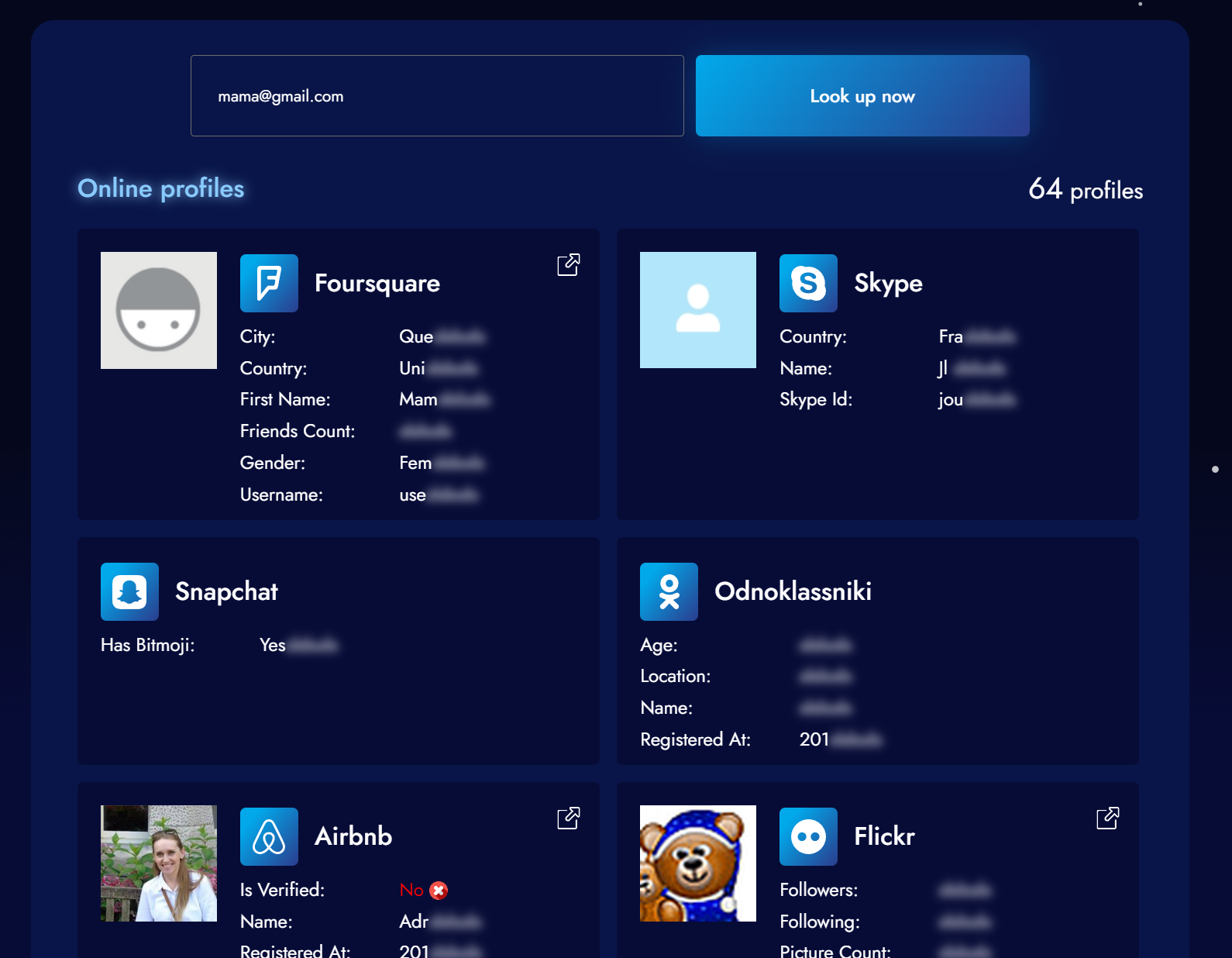The height and width of the screenshot is (958, 1232).
Task: Click the Skype card title
Action: pyautogui.click(x=888, y=284)
